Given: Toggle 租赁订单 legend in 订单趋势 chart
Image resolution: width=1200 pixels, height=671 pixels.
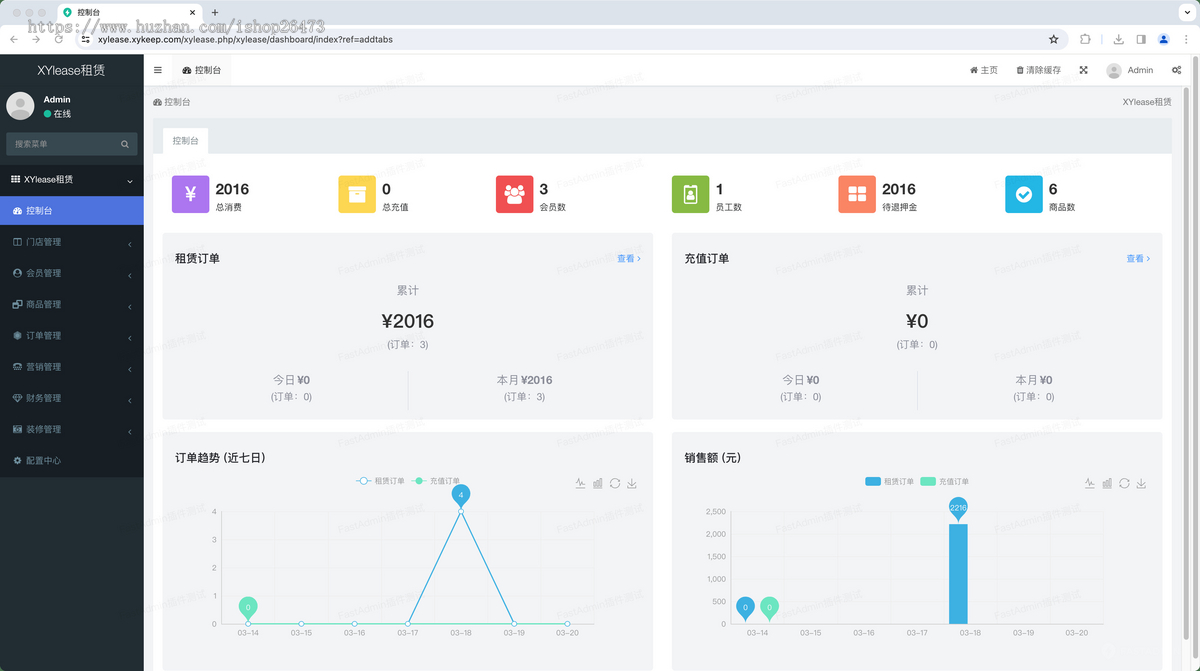Looking at the screenshot, I should (380, 481).
